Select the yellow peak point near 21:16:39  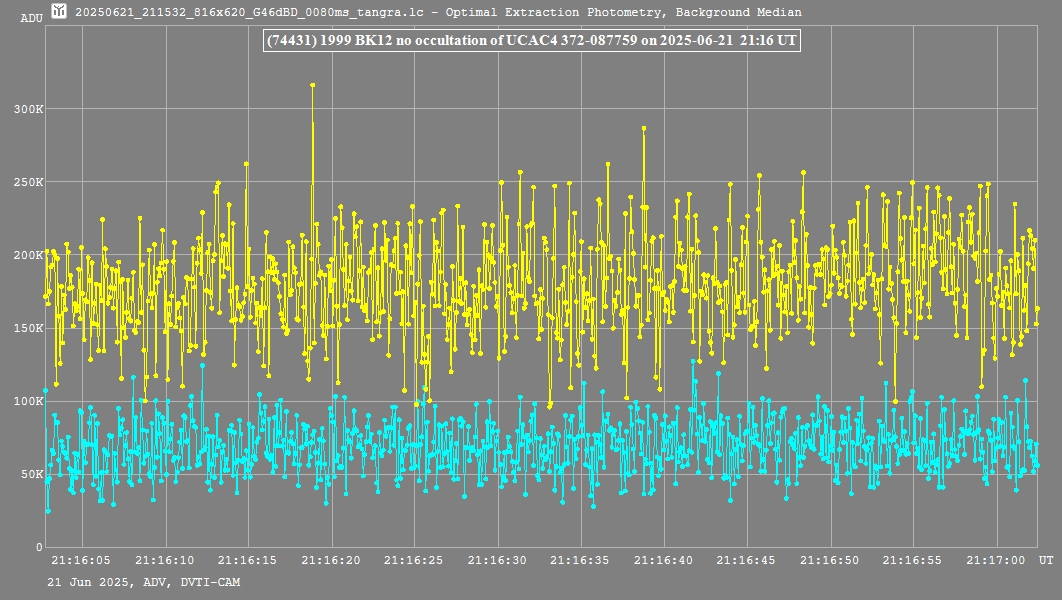pos(644,128)
